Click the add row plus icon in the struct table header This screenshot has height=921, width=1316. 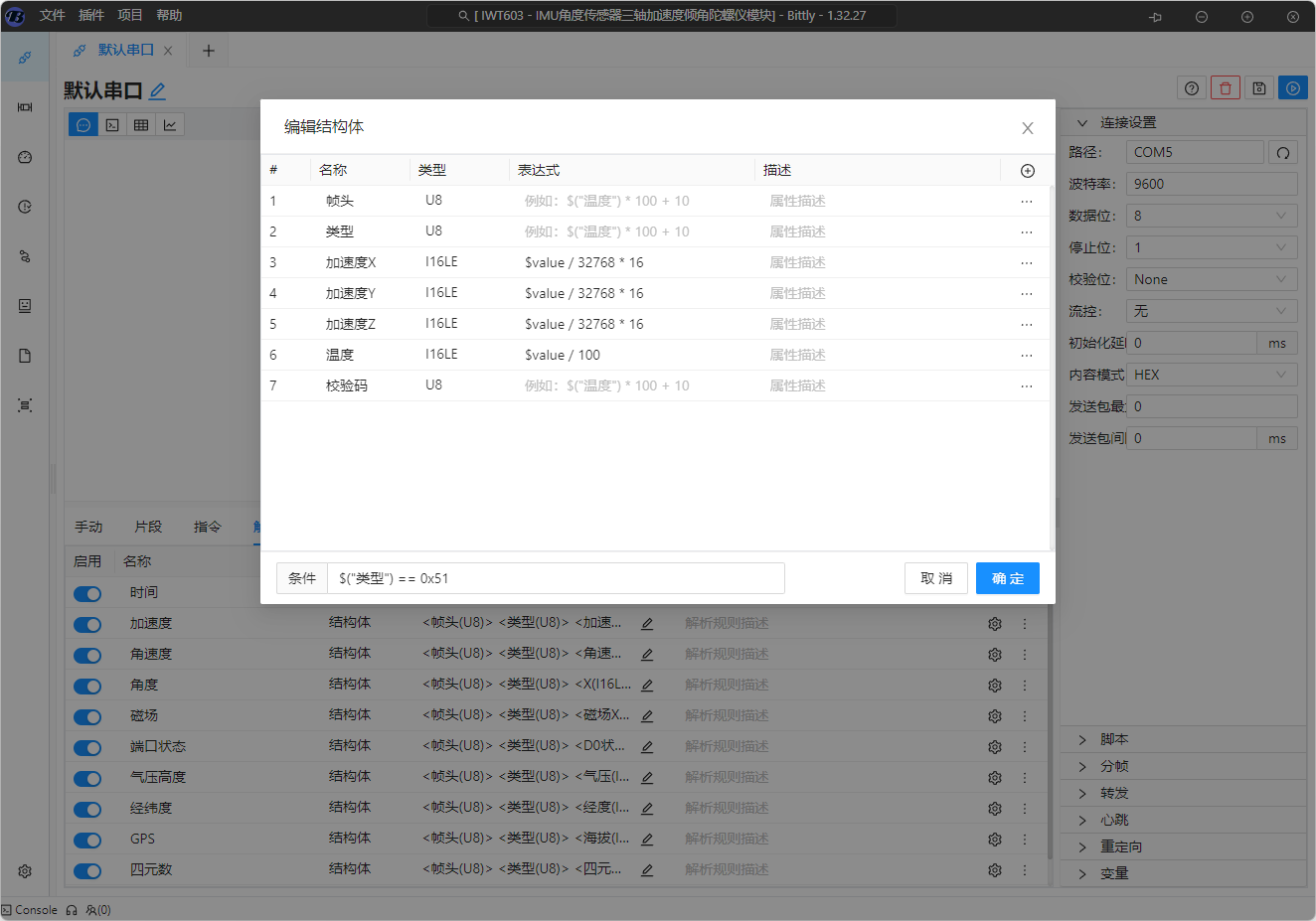[1027, 171]
